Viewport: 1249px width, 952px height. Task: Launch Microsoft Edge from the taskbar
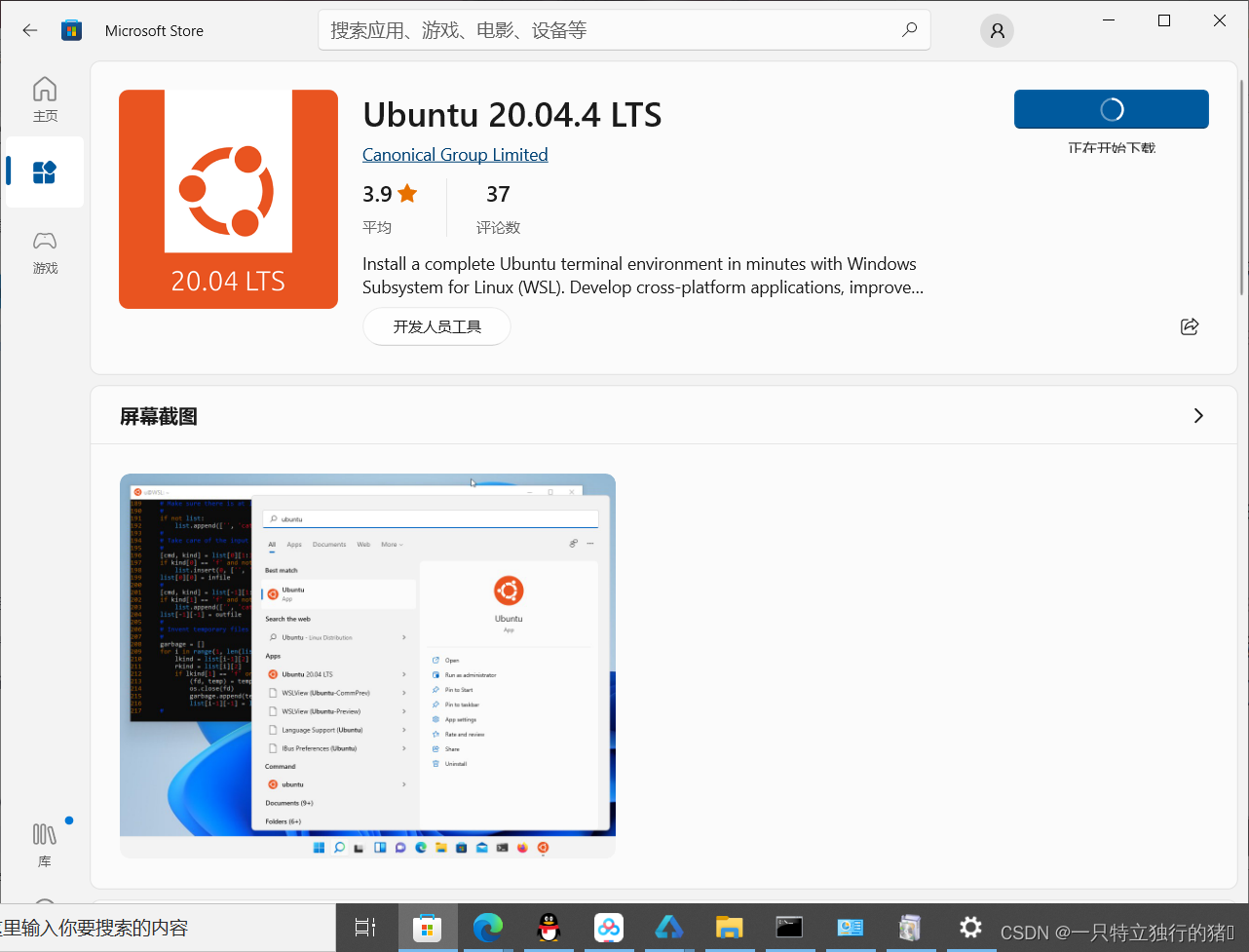(488, 928)
